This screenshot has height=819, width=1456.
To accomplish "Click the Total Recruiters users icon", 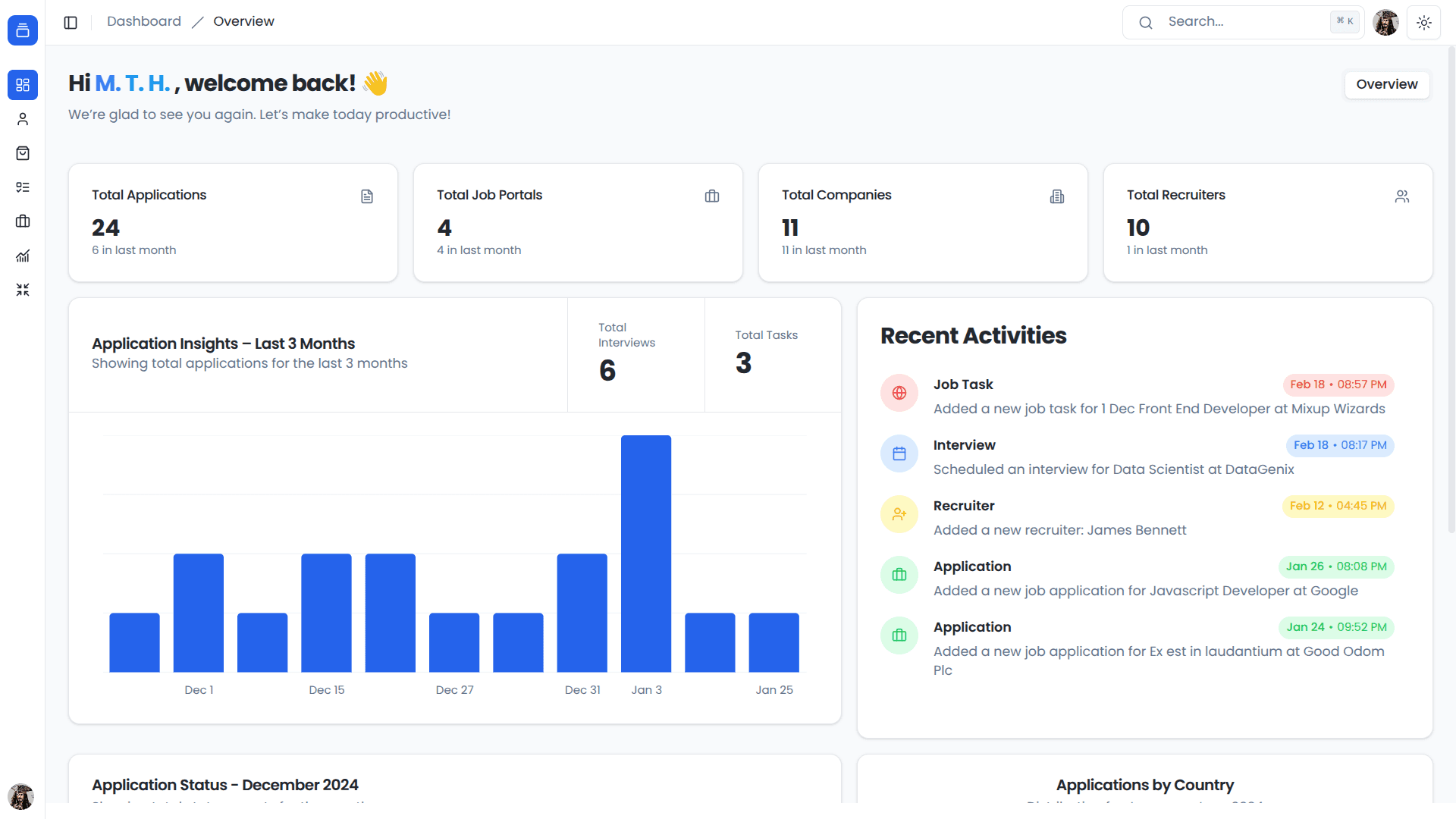I will [1401, 196].
